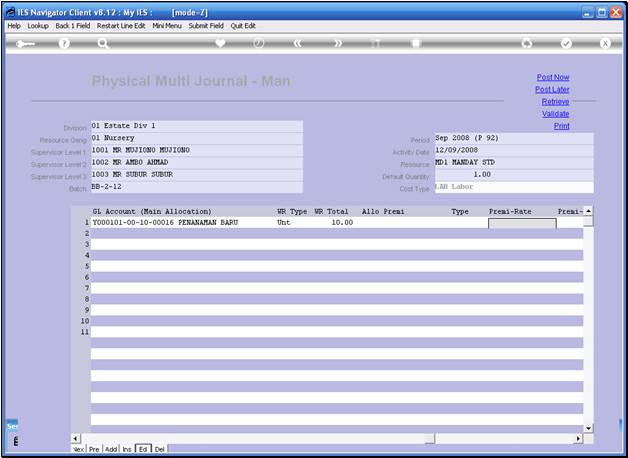Click the magnifier search icon
Screen dimensions: 628x458
(x=103, y=44)
